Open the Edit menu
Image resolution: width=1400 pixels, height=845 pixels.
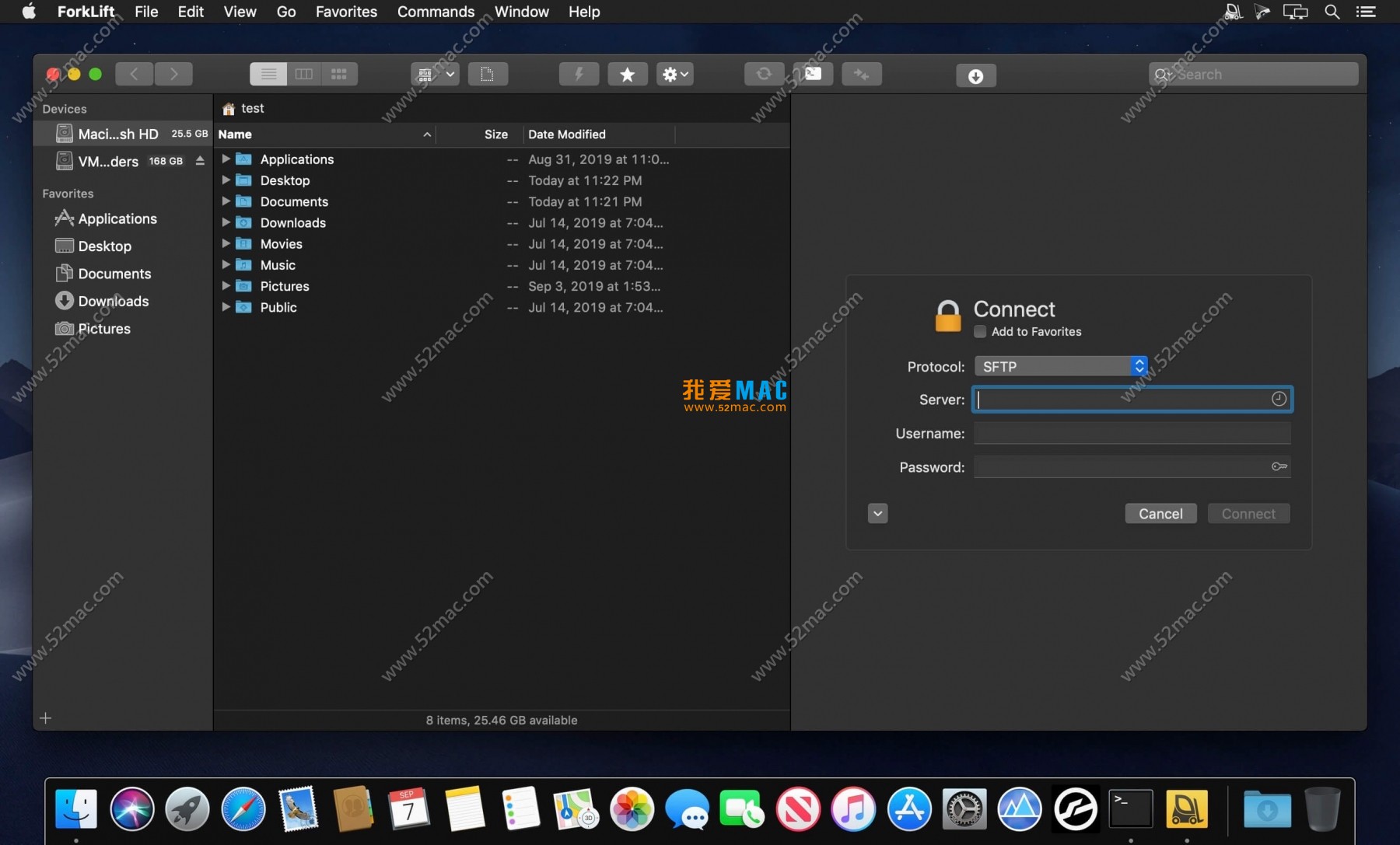click(191, 12)
